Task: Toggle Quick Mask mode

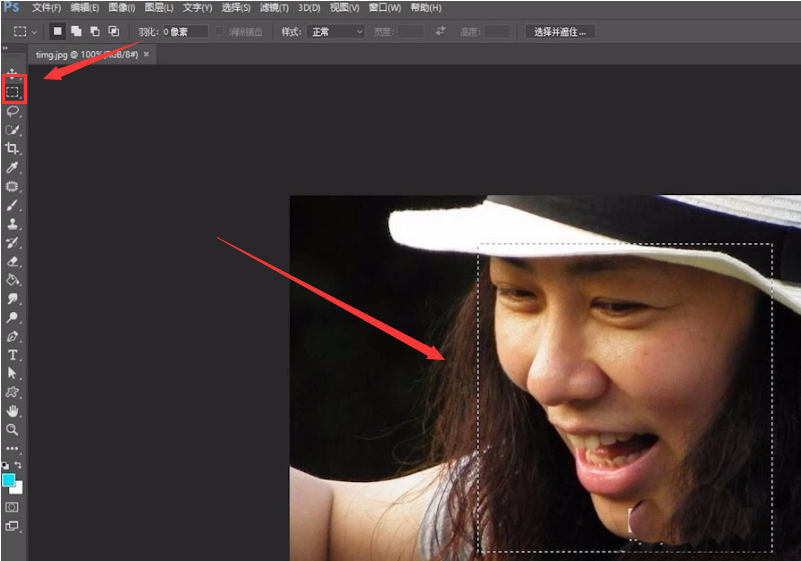Action: [13, 507]
